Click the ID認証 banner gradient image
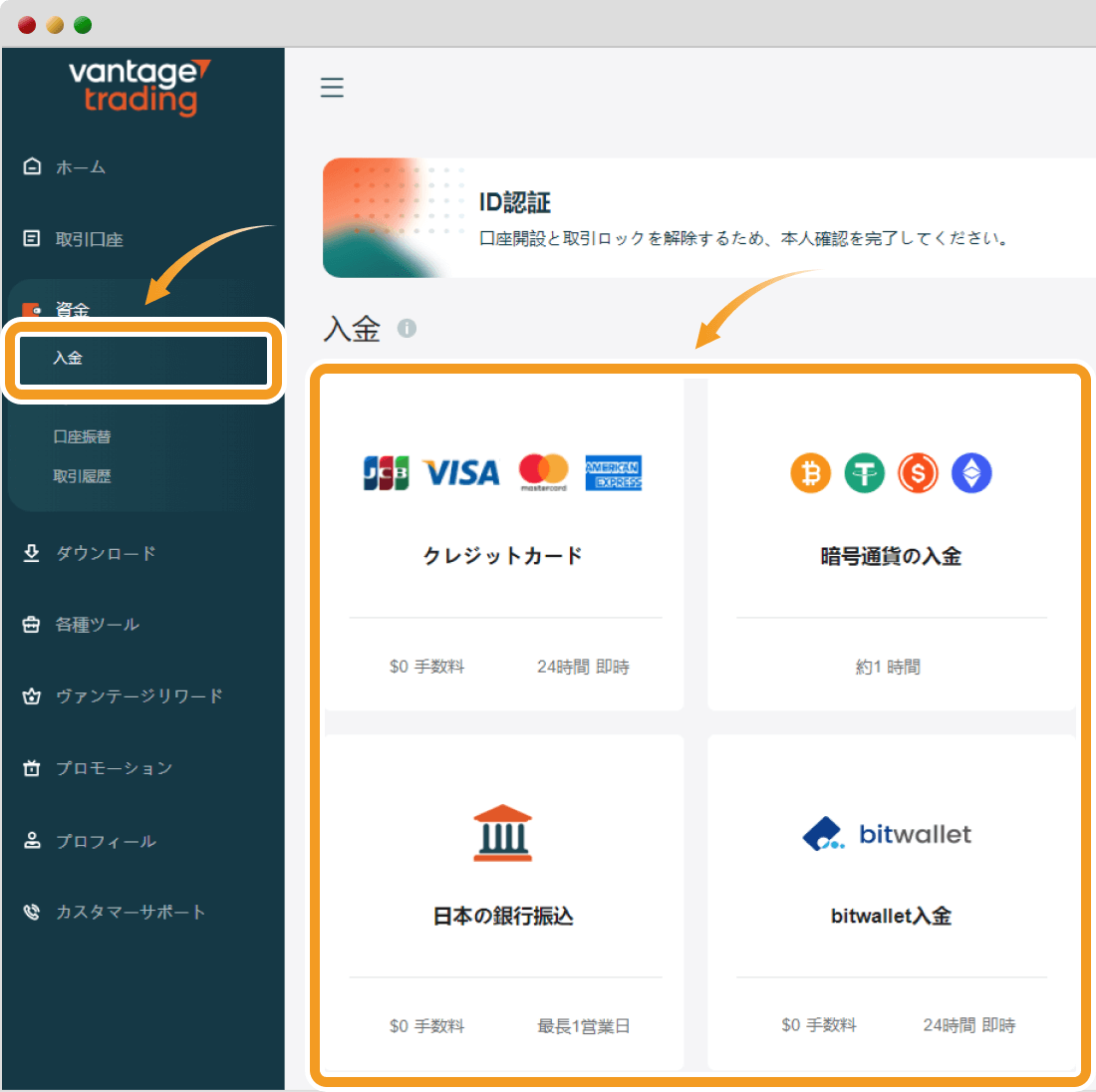 point(395,217)
